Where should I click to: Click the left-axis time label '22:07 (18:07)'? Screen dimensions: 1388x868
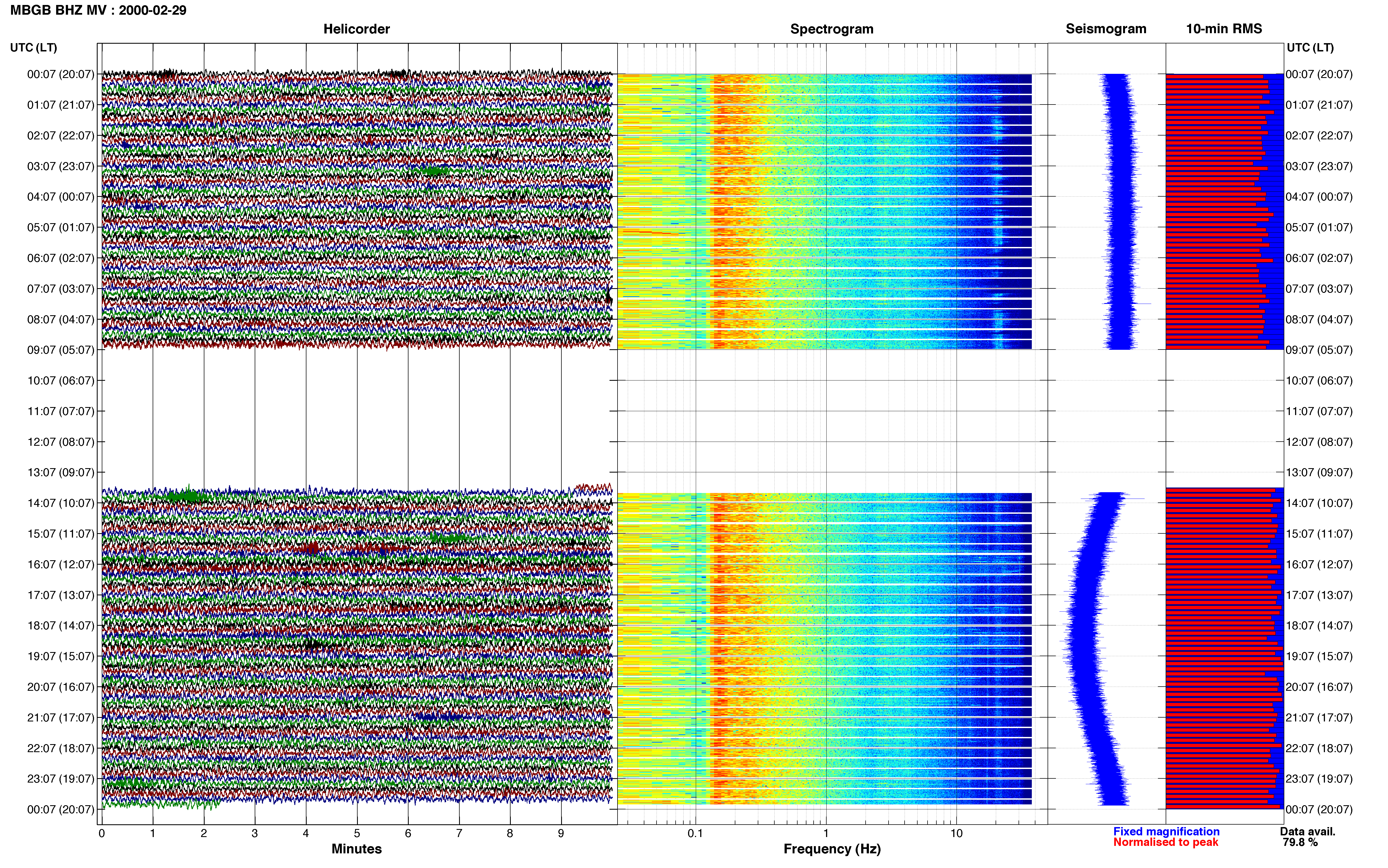(x=61, y=748)
